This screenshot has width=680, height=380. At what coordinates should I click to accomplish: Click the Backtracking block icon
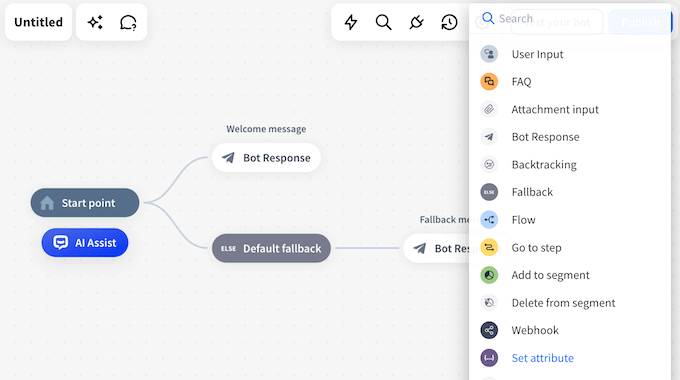(x=489, y=164)
